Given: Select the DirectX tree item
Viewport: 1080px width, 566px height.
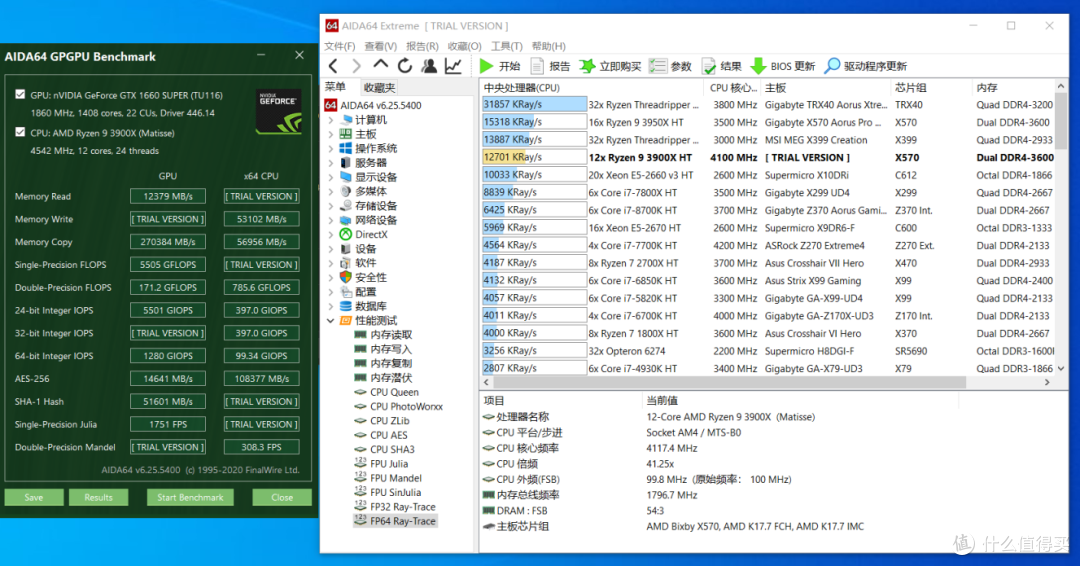Looking at the screenshot, I should [x=364, y=235].
